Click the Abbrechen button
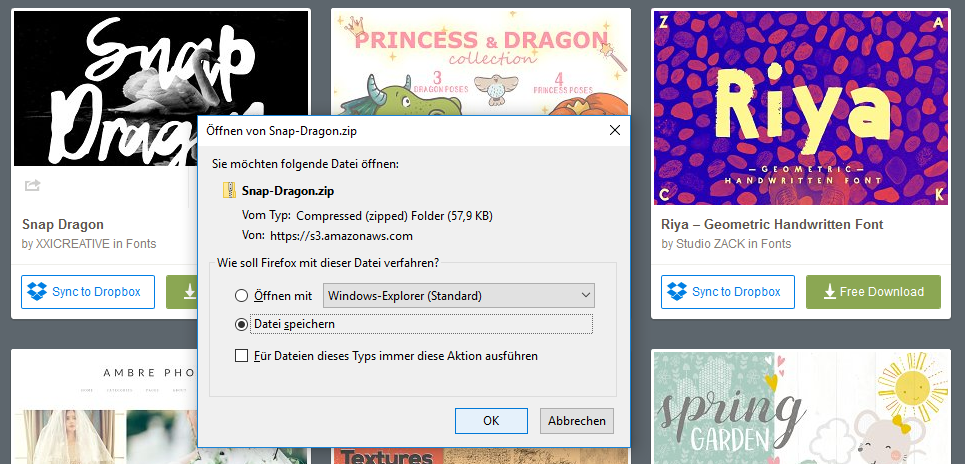The image size is (965, 464). [x=577, y=421]
